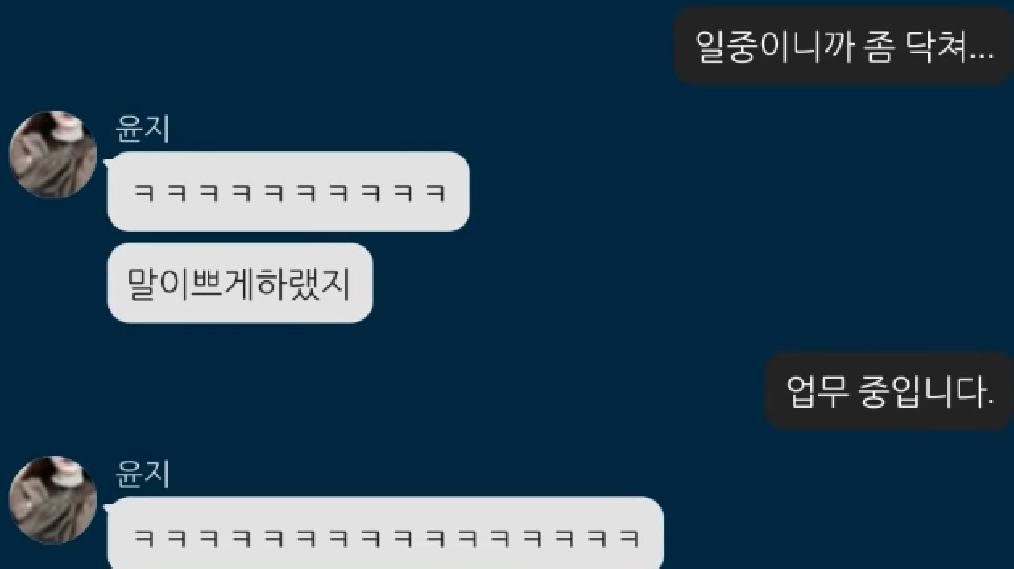Image resolution: width=1014 pixels, height=569 pixels.
Task: Click the outgoing 업무 중입니다. message bubble
Action: pos(889,392)
